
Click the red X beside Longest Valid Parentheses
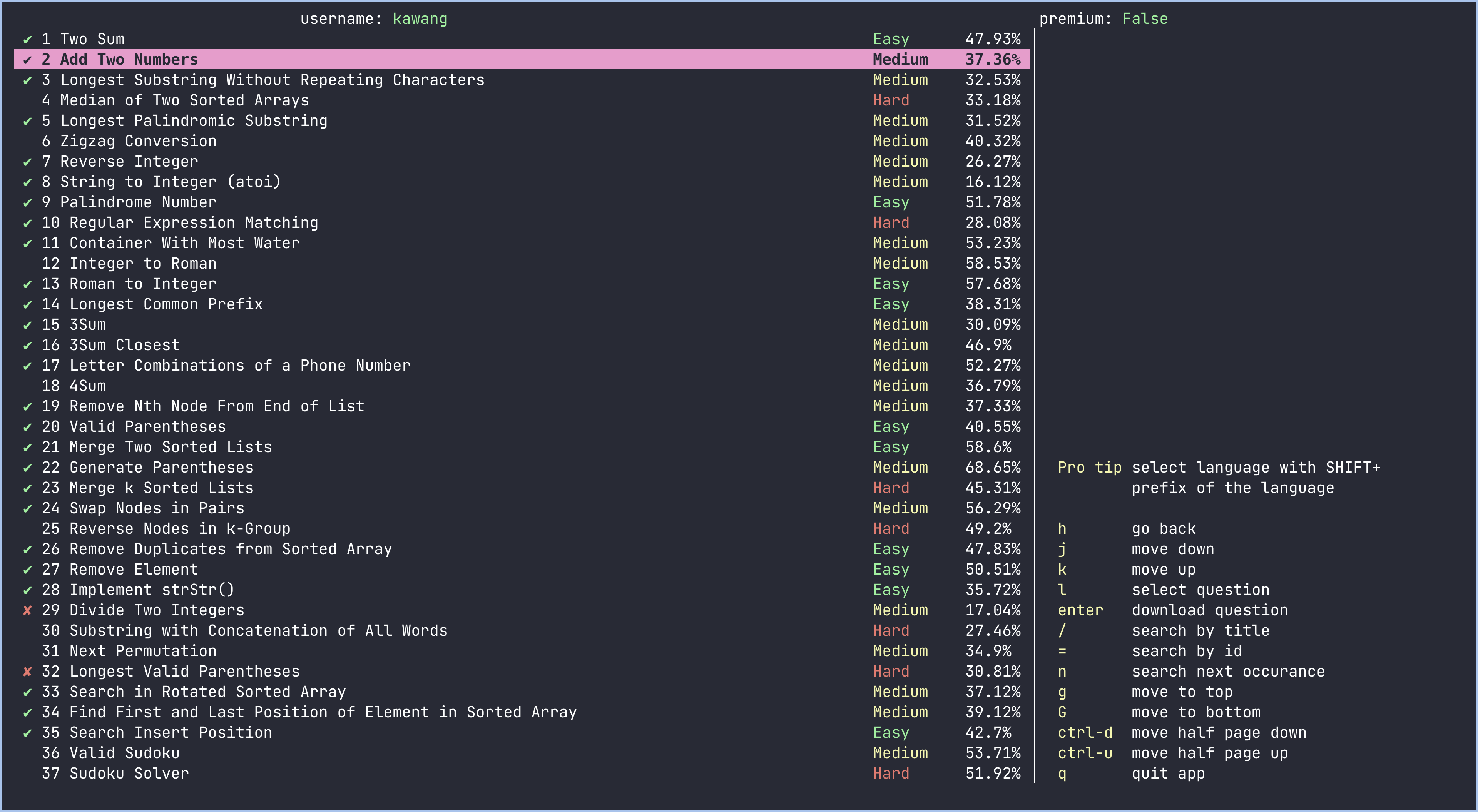point(27,672)
